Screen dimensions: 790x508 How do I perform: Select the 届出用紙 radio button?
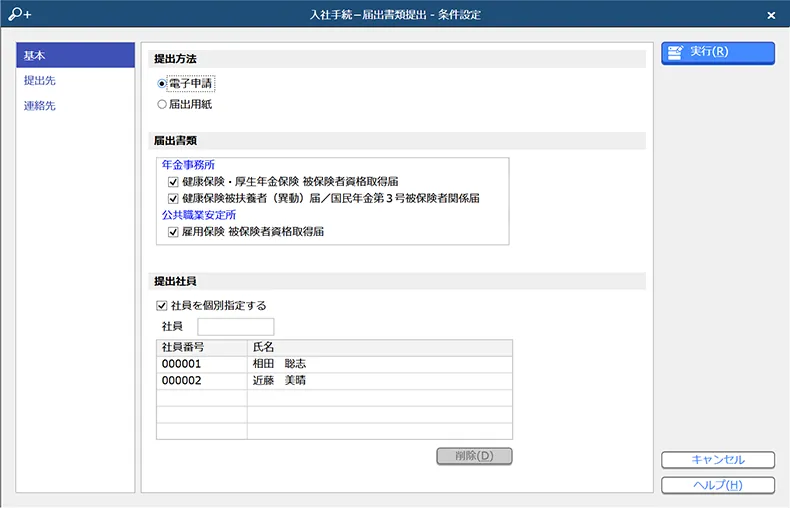pos(162,104)
